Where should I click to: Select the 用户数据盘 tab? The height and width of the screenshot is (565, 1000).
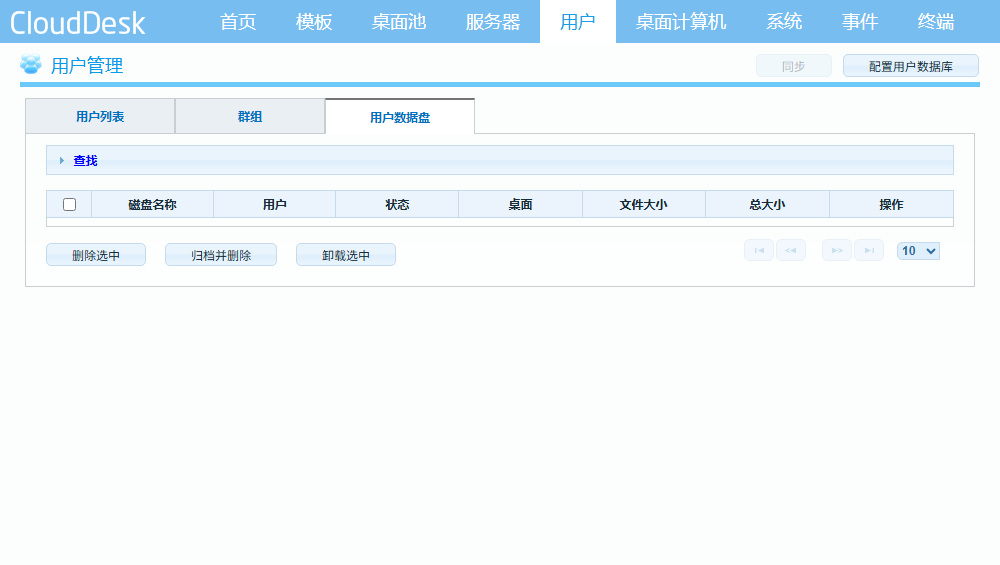click(400, 117)
